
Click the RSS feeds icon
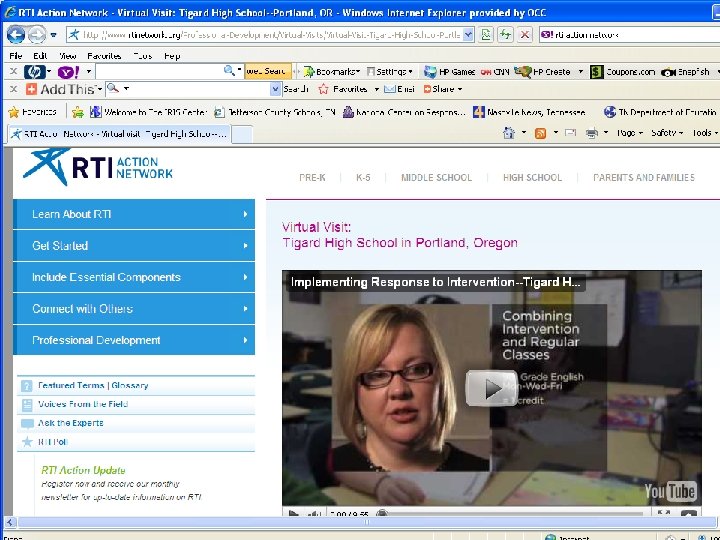coord(540,133)
